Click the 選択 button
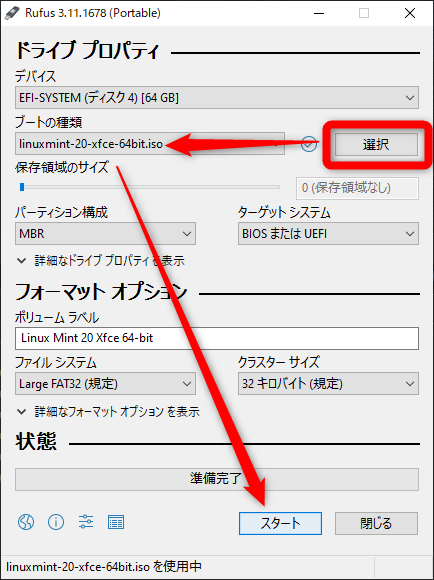 coord(376,144)
